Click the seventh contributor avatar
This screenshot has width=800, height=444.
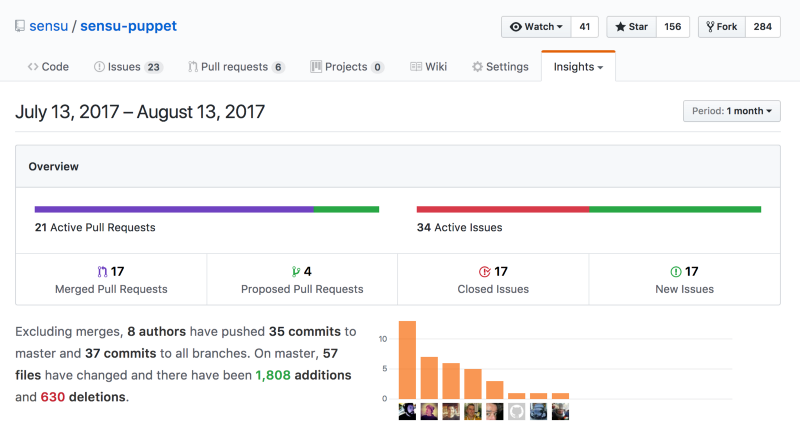coord(538,411)
